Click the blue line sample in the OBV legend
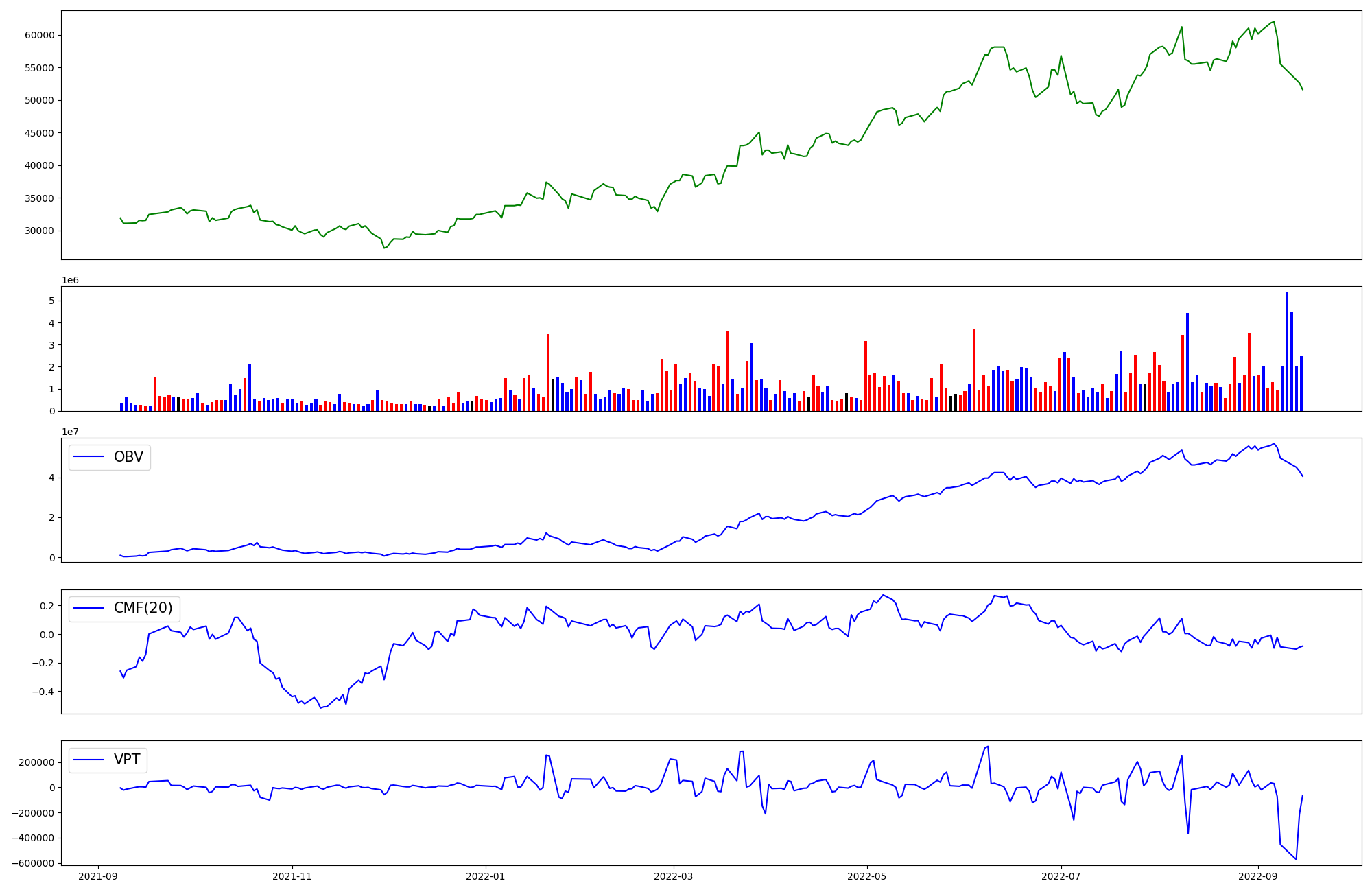 point(88,457)
